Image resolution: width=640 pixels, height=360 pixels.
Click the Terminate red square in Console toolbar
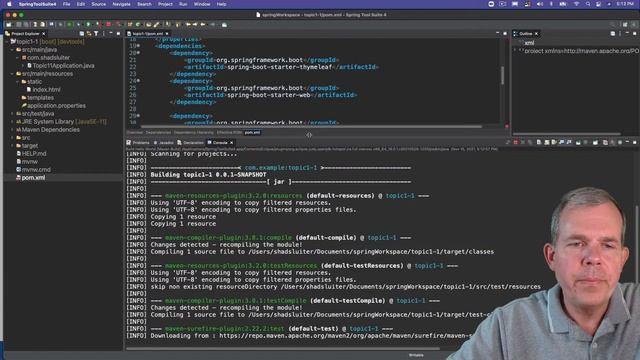516,142
